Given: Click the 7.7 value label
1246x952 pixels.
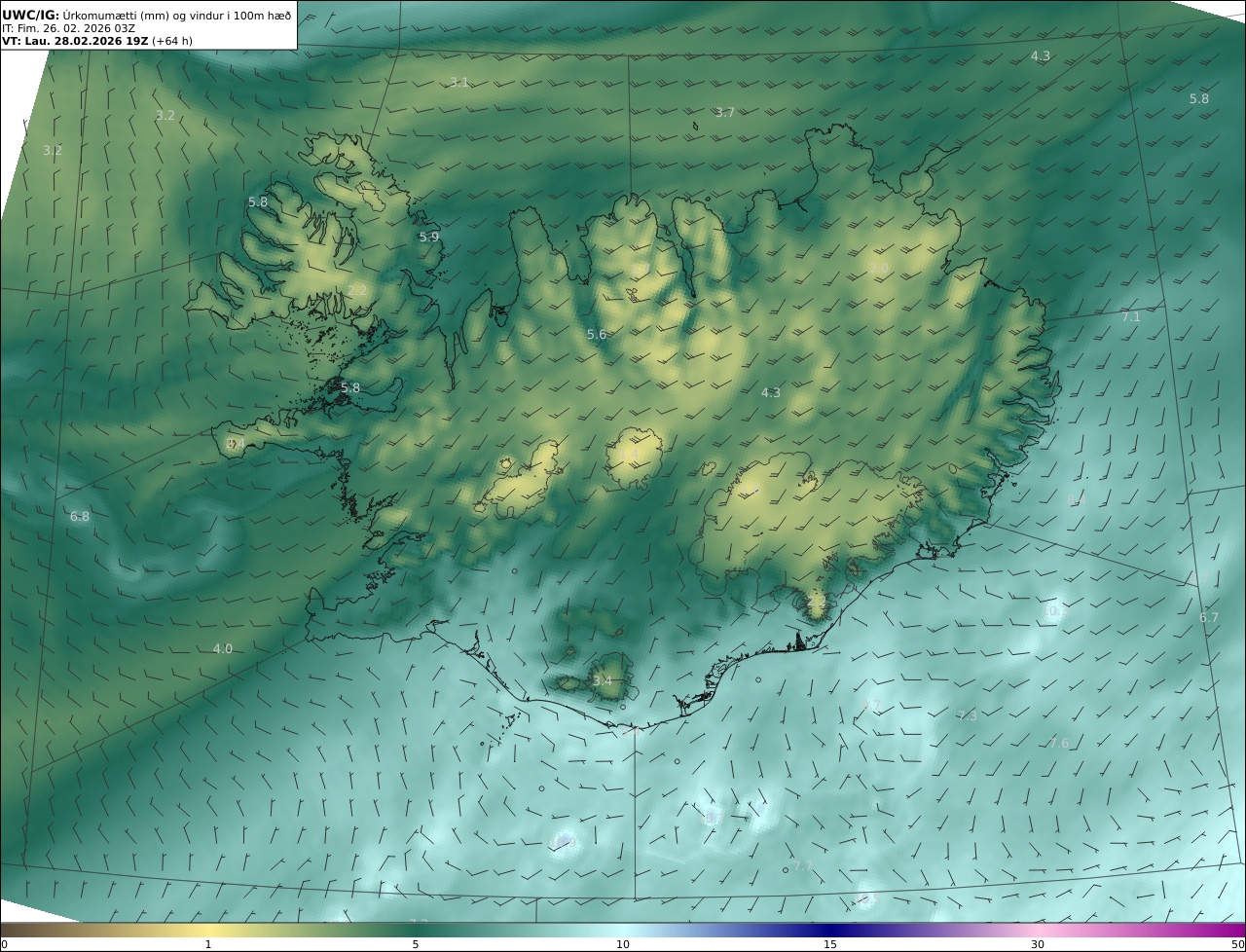Looking at the screenshot, I should coord(802,865).
